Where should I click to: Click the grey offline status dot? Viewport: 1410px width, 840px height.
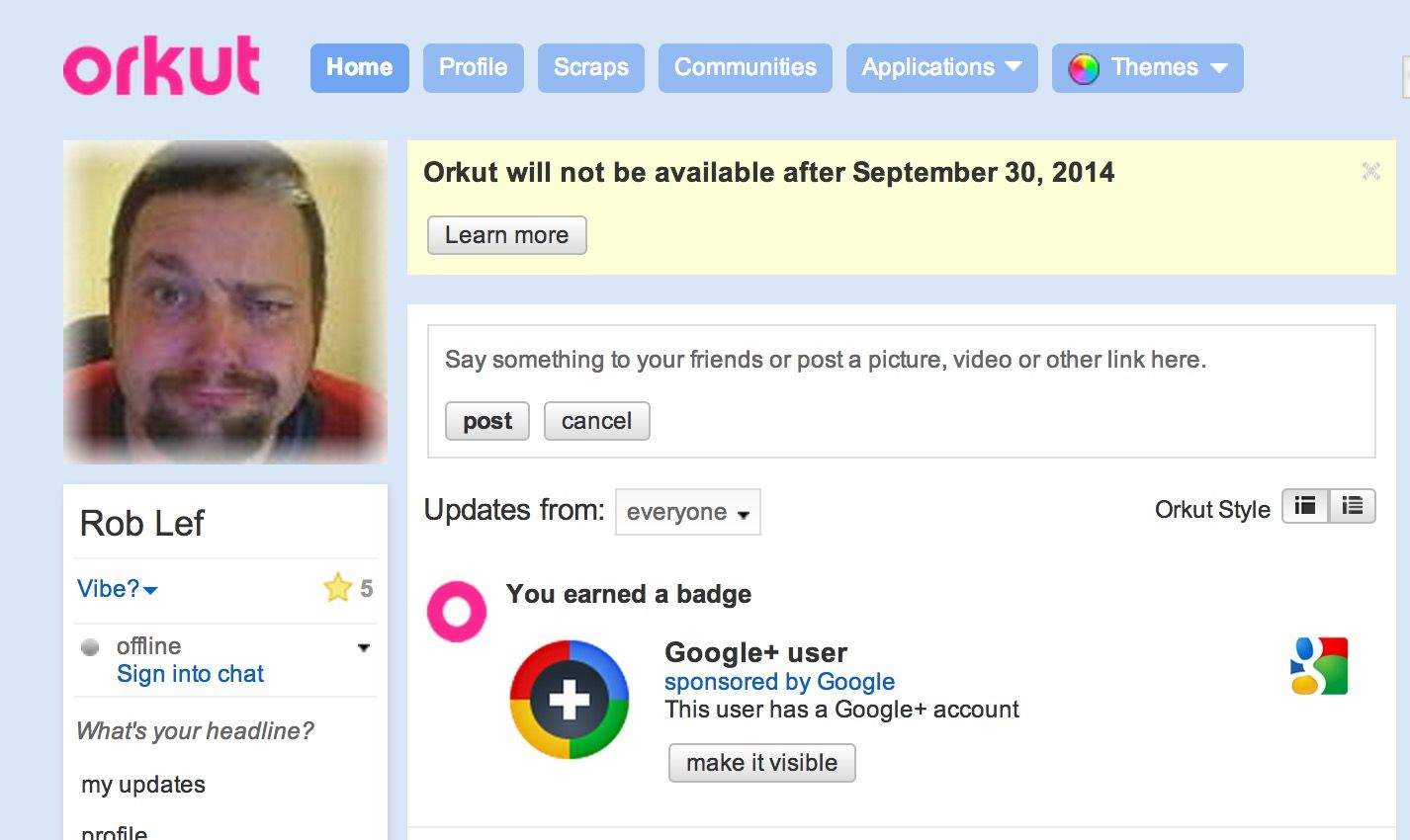(90, 647)
